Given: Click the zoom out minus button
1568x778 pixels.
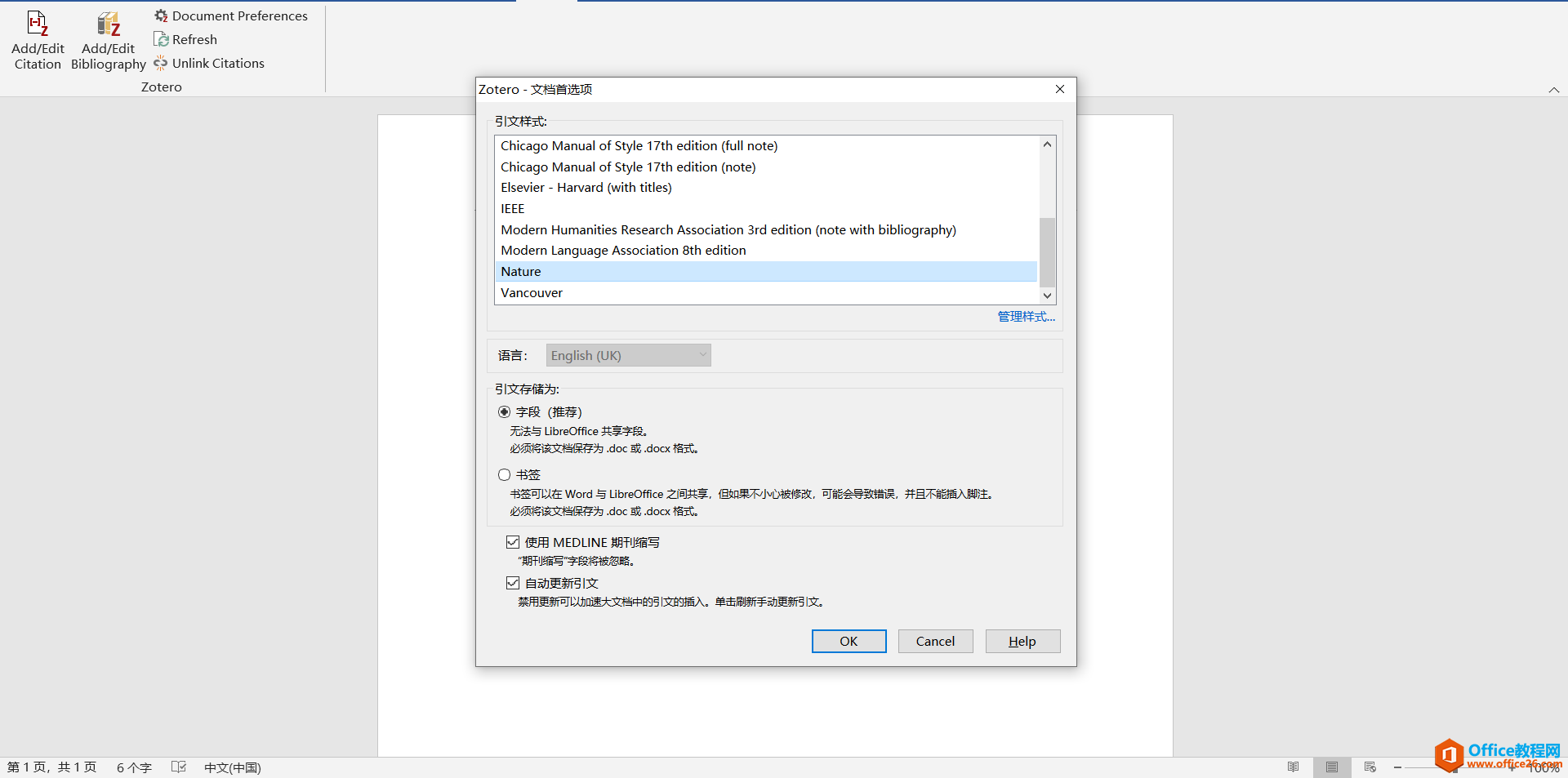Looking at the screenshot, I should point(1397,767).
